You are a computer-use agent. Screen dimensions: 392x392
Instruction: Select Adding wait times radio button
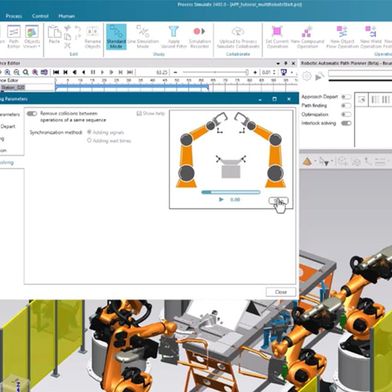(89, 141)
